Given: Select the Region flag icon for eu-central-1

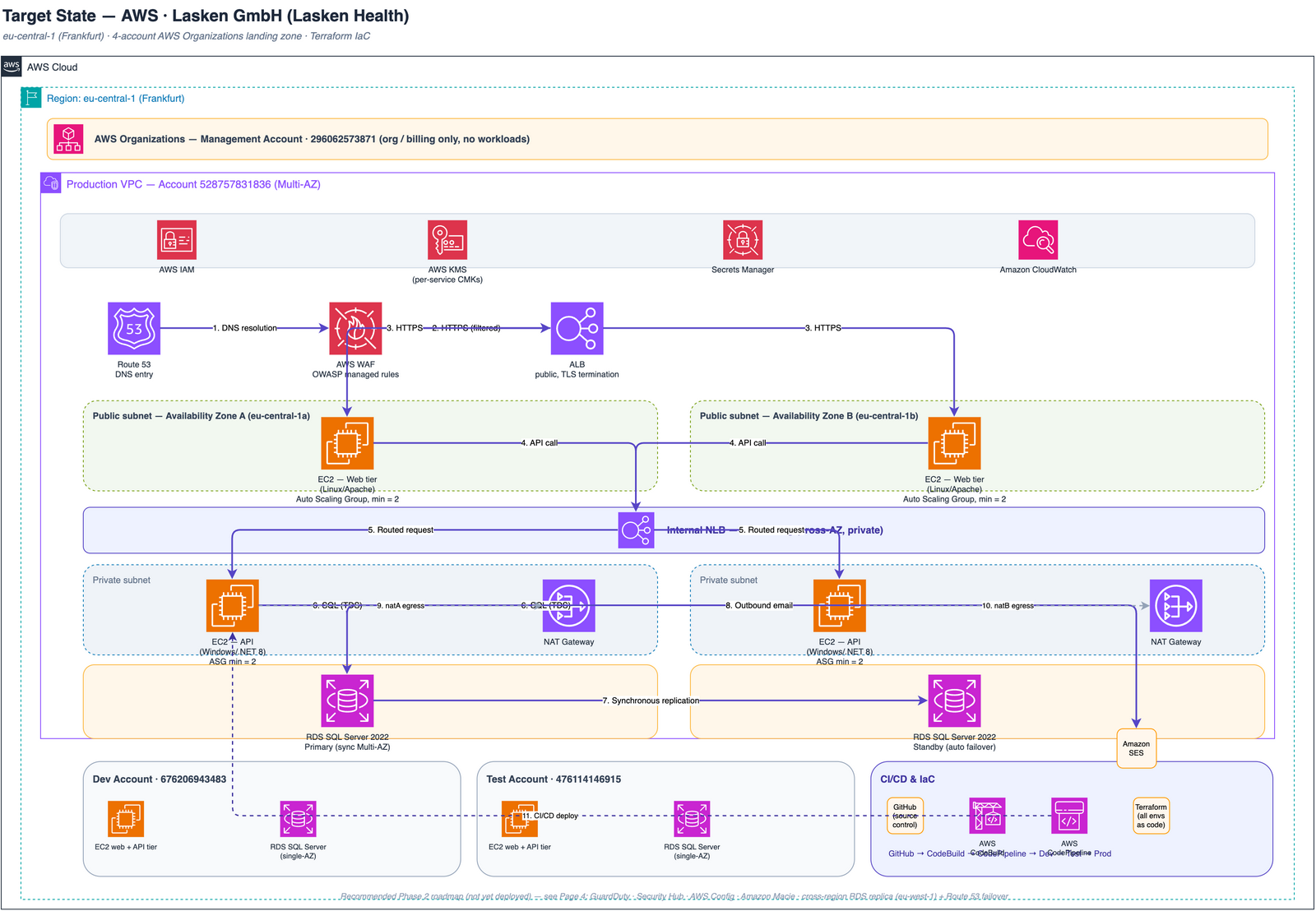Looking at the screenshot, I should pyautogui.click(x=31, y=98).
